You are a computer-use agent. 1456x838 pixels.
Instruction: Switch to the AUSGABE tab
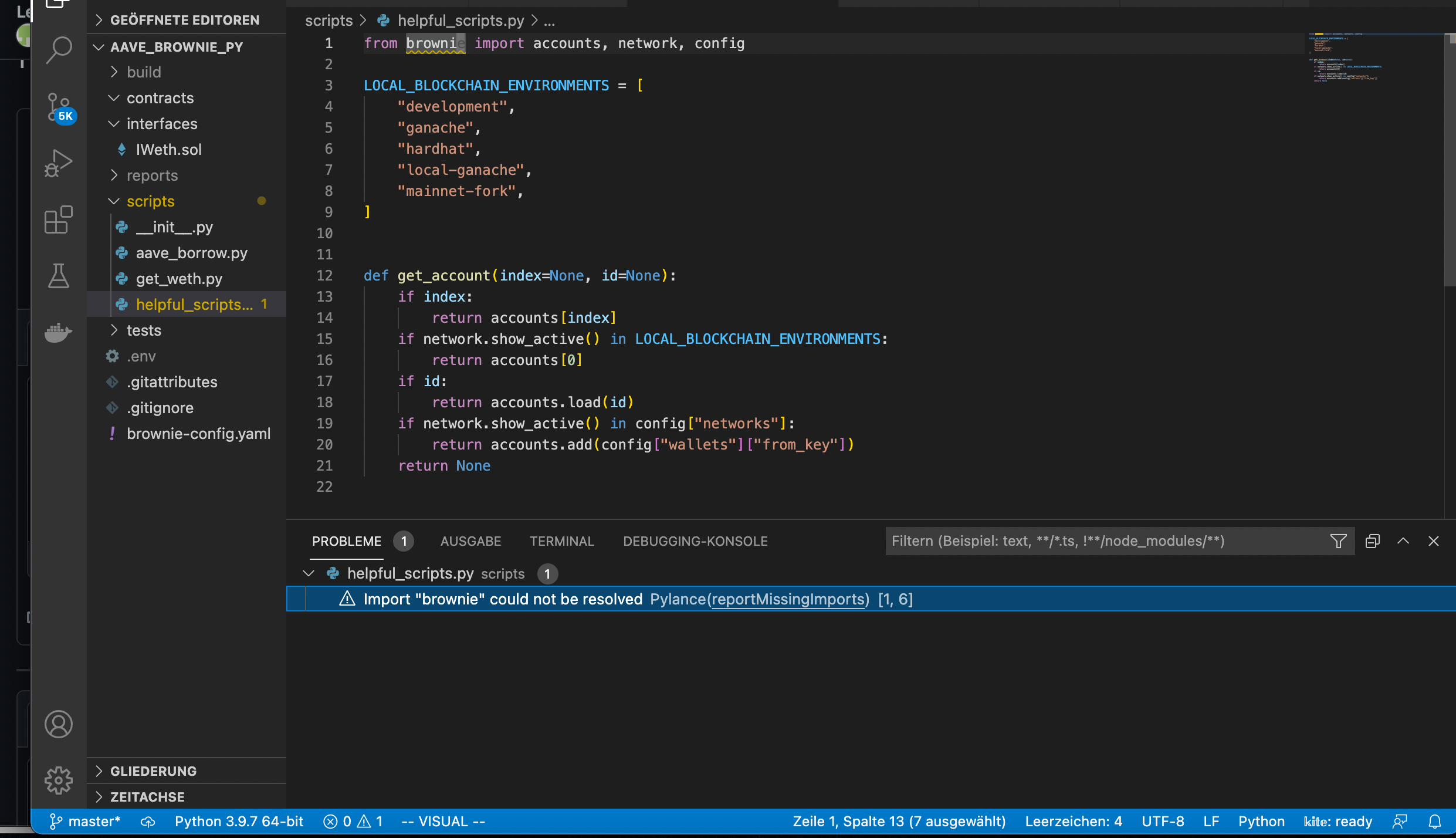pyautogui.click(x=470, y=541)
